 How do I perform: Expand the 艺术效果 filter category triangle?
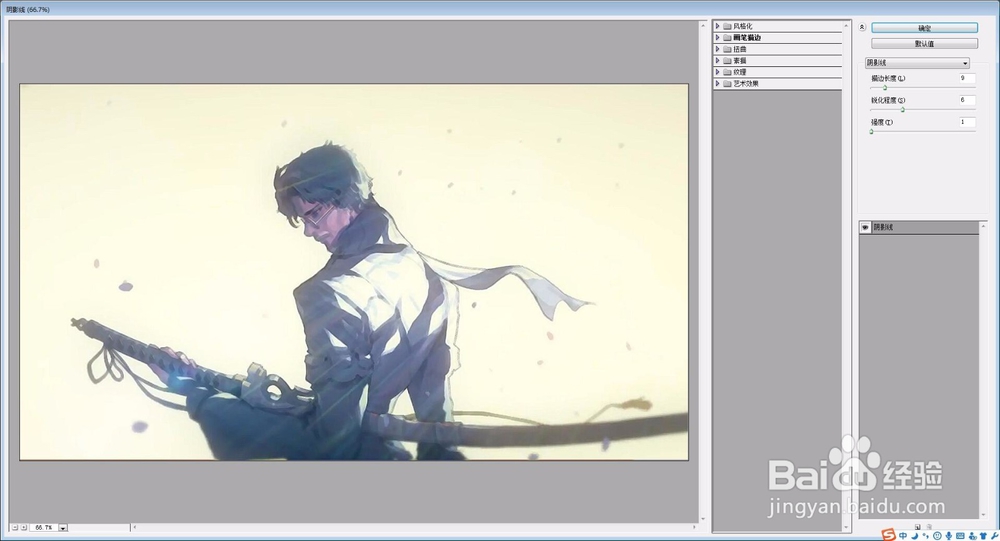tap(717, 84)
